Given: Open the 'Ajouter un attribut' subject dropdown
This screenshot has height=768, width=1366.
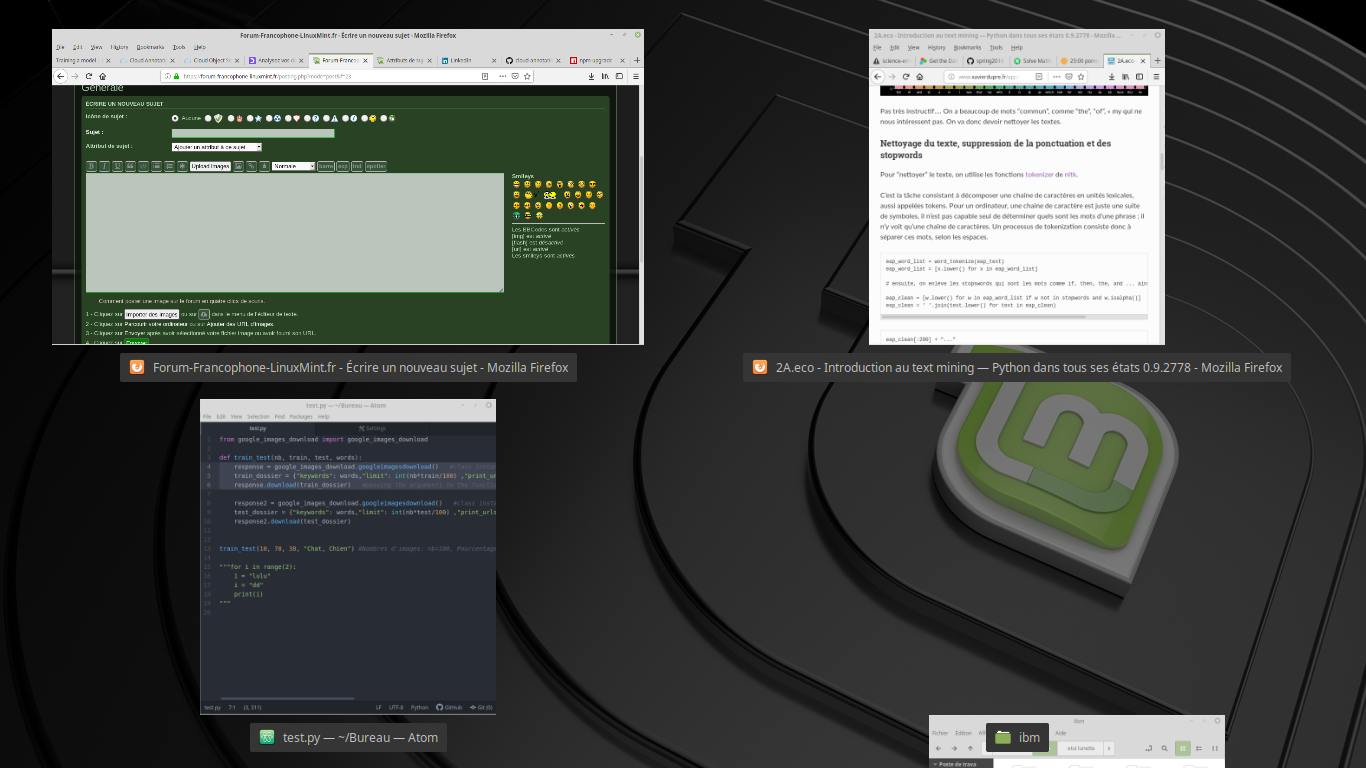Looking at the screenshot, I should [216, 147].
